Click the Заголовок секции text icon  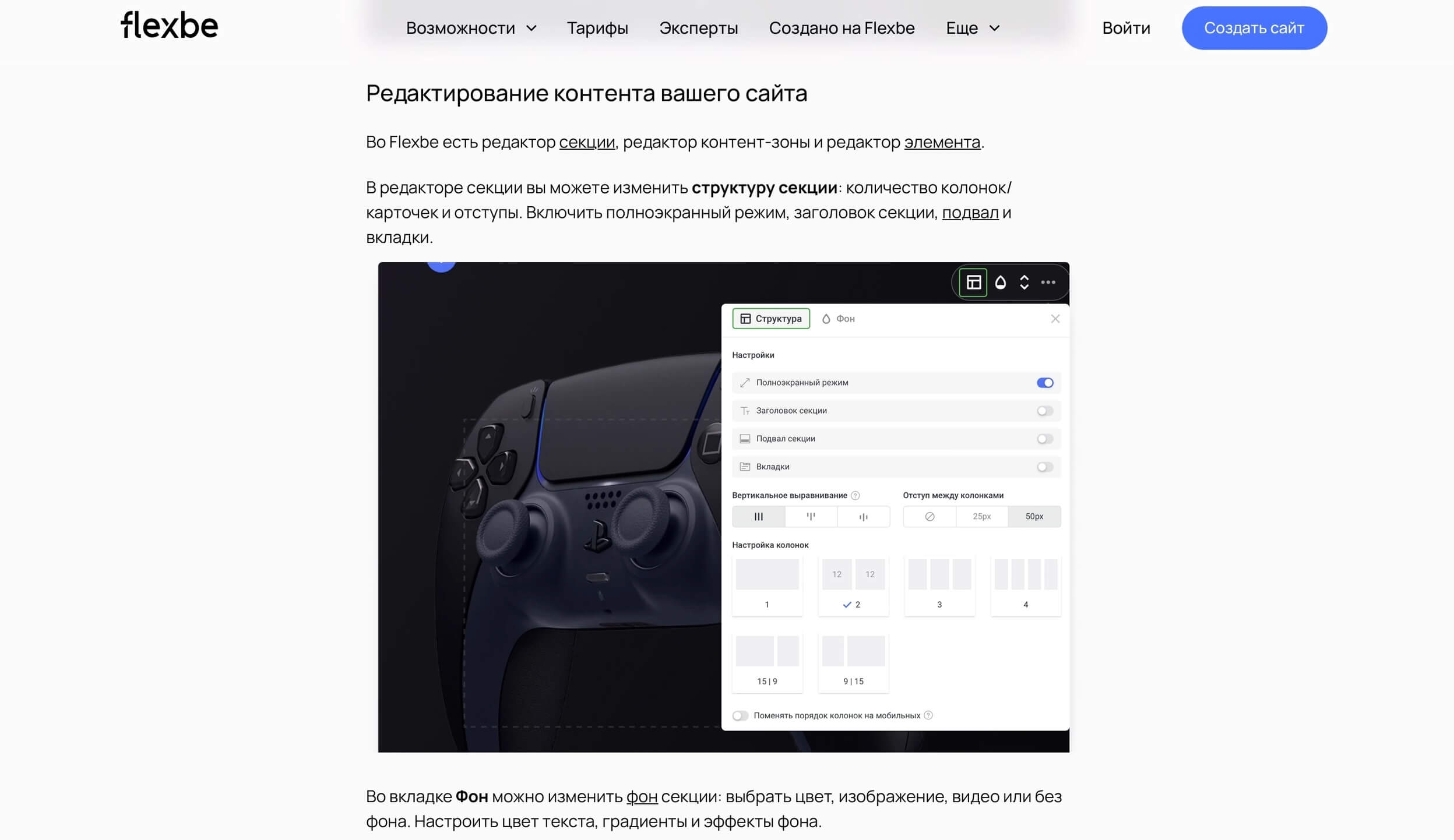pyautogui.click(x=745, y=411)
